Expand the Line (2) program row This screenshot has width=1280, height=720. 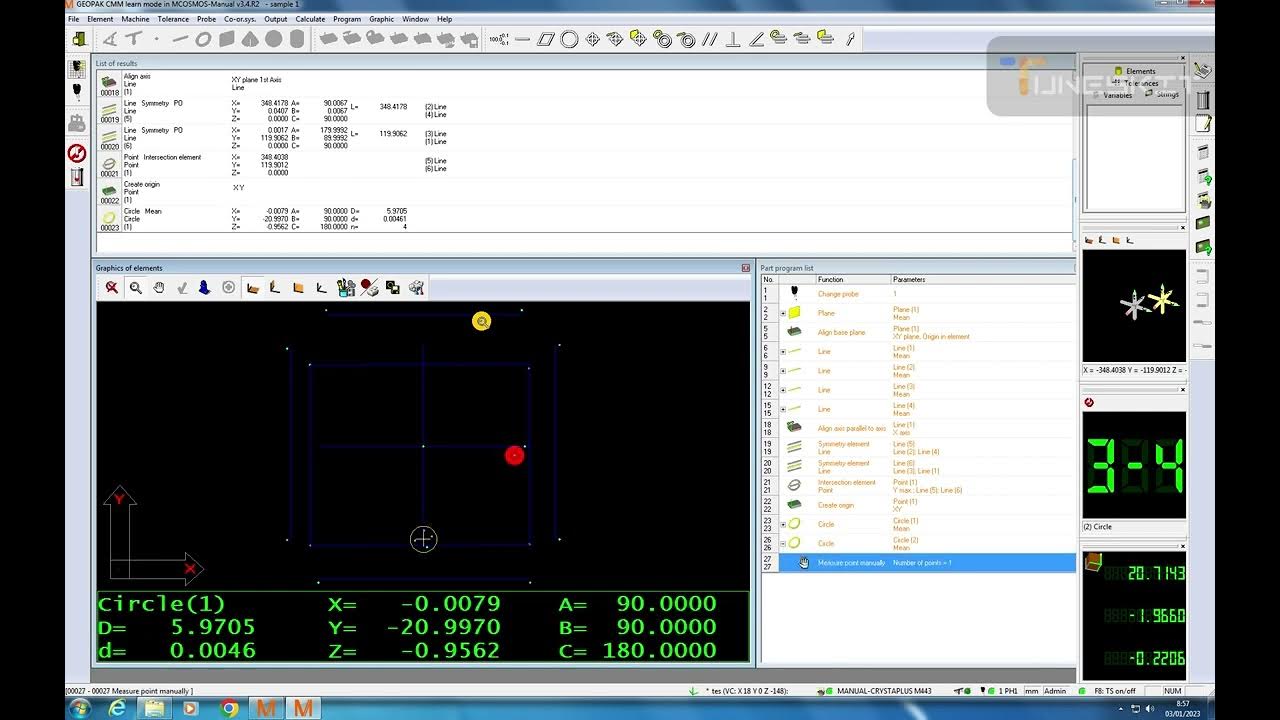(x=783, y=371)
